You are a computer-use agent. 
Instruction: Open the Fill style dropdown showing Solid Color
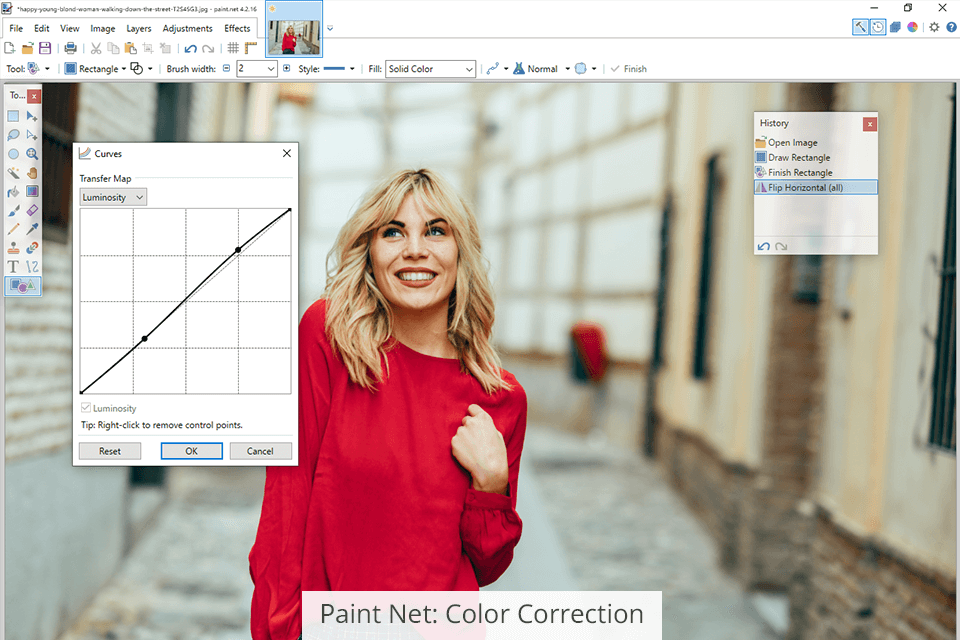430,68
